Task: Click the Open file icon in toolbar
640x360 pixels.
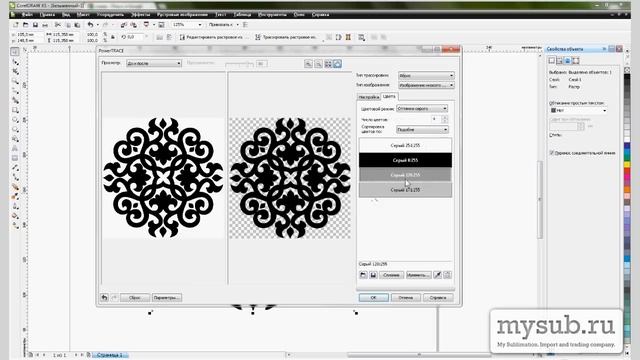Action: pos(25,25)
